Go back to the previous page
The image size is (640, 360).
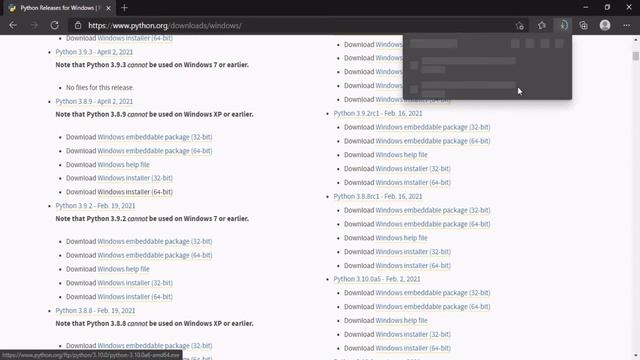point(13,25)
